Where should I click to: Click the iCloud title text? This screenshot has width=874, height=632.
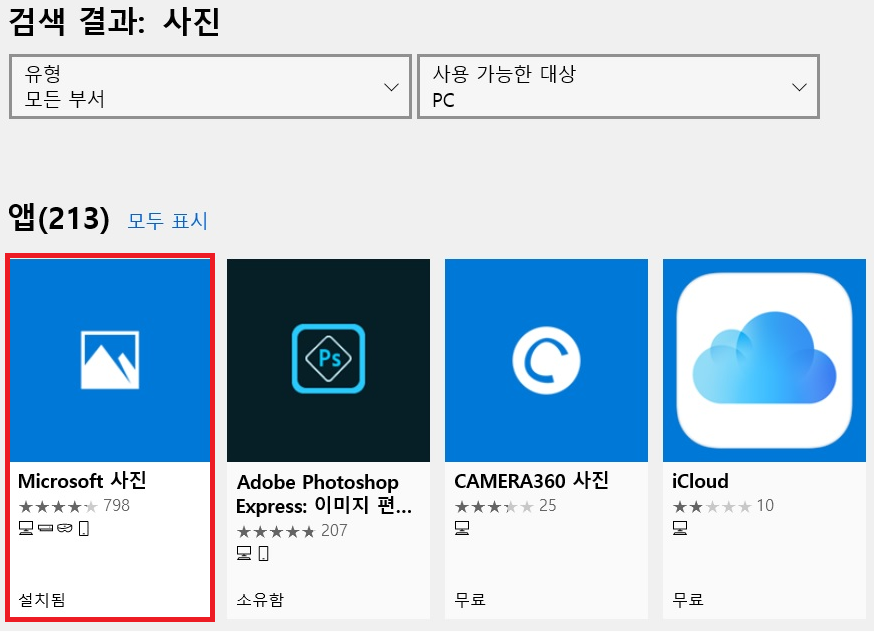coord(700,481)
